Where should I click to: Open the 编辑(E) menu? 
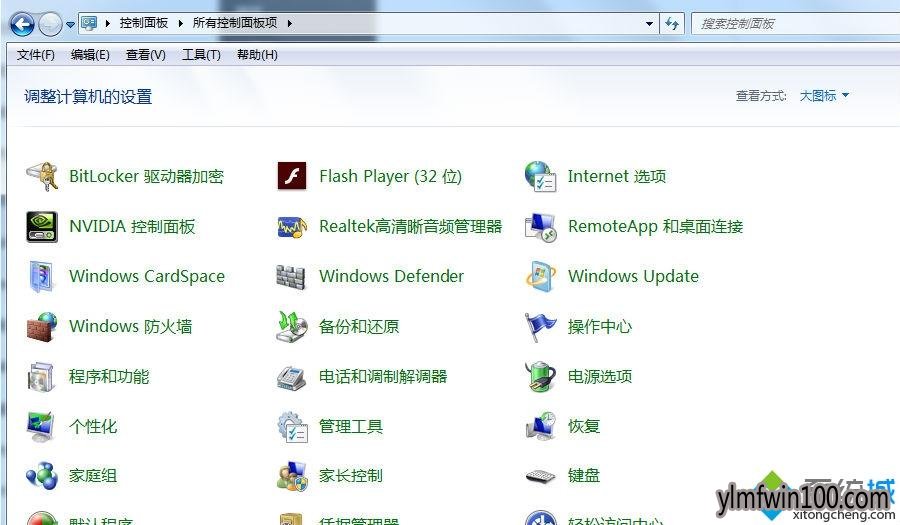[90, 55]
